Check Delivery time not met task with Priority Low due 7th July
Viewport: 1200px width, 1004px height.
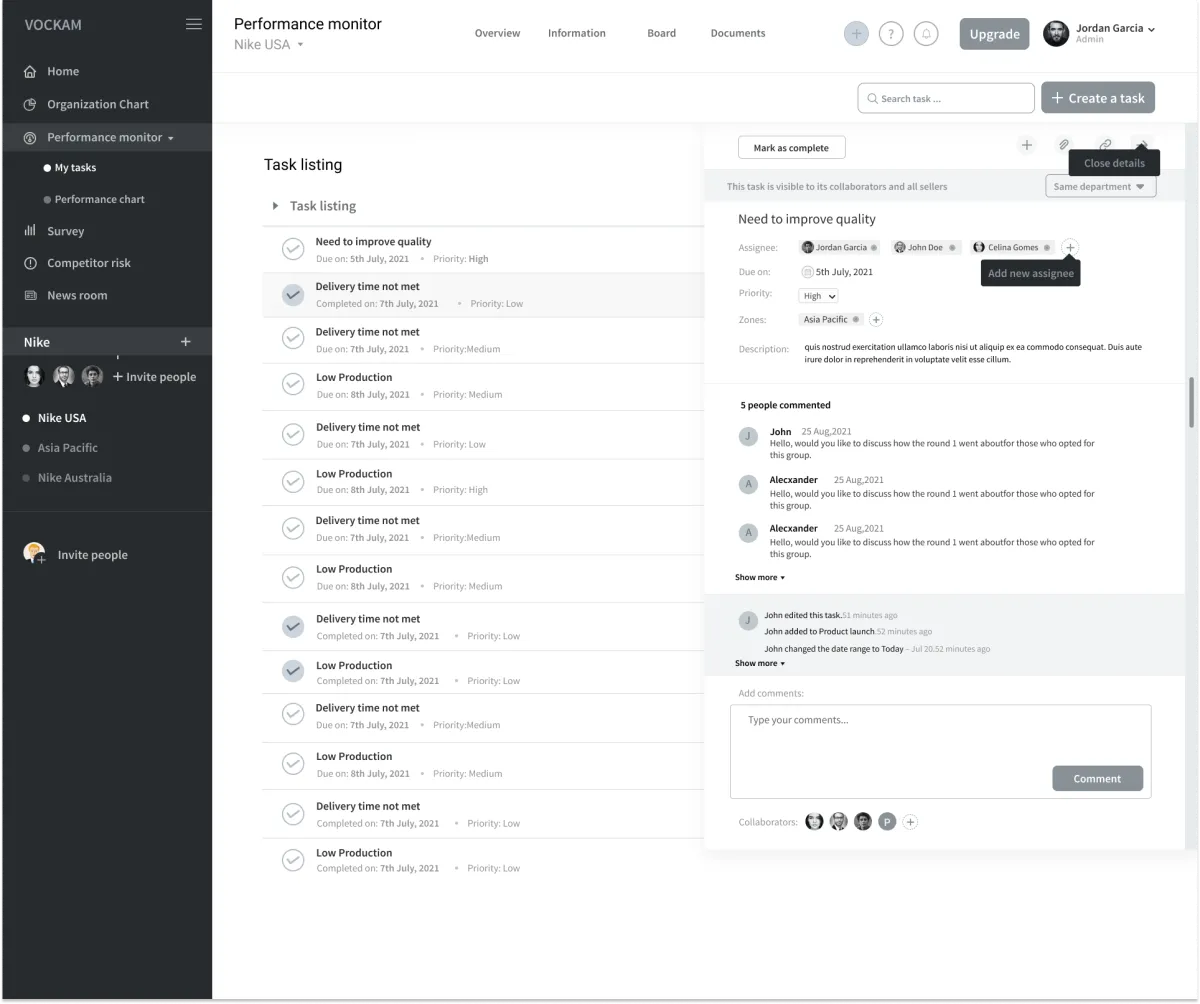(x=293, y=434)
